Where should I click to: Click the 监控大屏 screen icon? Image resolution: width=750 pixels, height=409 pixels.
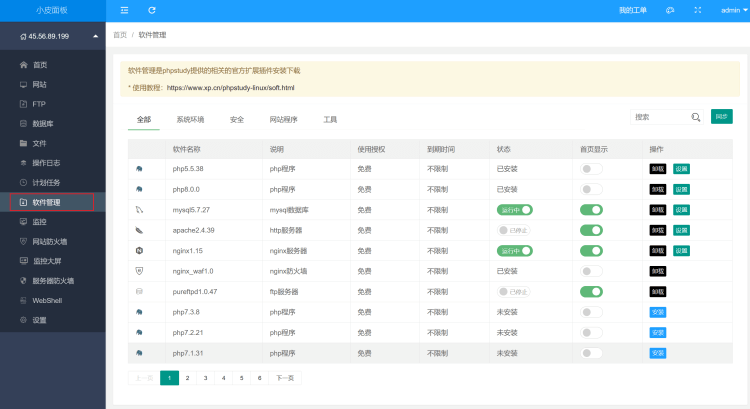pos(23,261)
